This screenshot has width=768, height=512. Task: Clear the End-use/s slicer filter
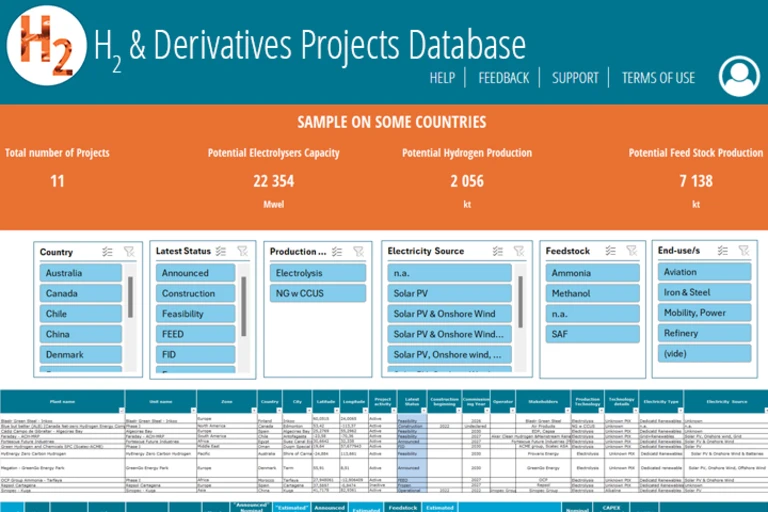point(744,252)
